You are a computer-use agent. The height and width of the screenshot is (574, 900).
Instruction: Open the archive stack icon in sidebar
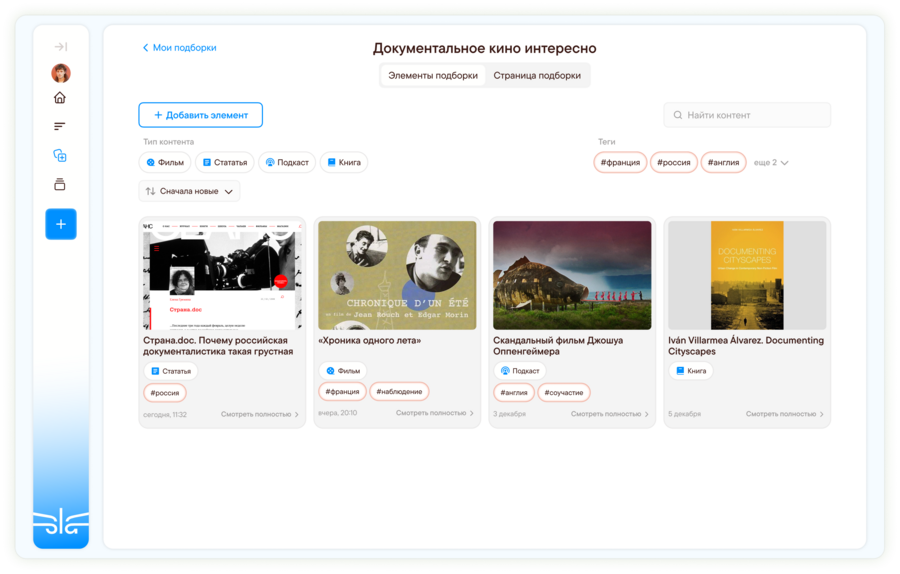[60, 184]
